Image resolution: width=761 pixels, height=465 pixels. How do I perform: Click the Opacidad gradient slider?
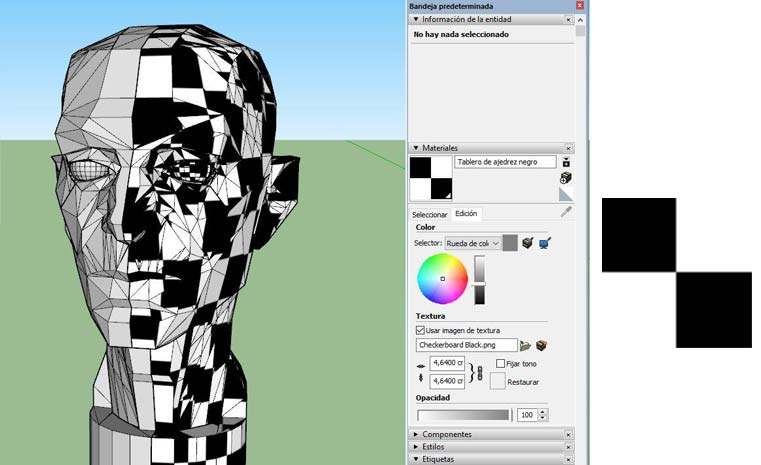point(463,414)
